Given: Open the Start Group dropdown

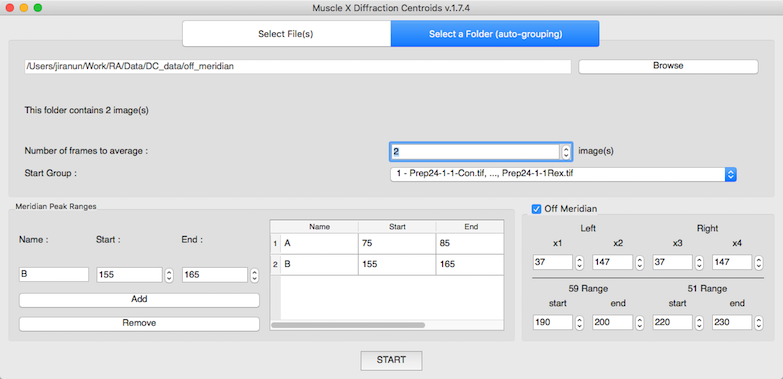Looking at the screenshot, I should pyautogui.click(x=563, y=174).
